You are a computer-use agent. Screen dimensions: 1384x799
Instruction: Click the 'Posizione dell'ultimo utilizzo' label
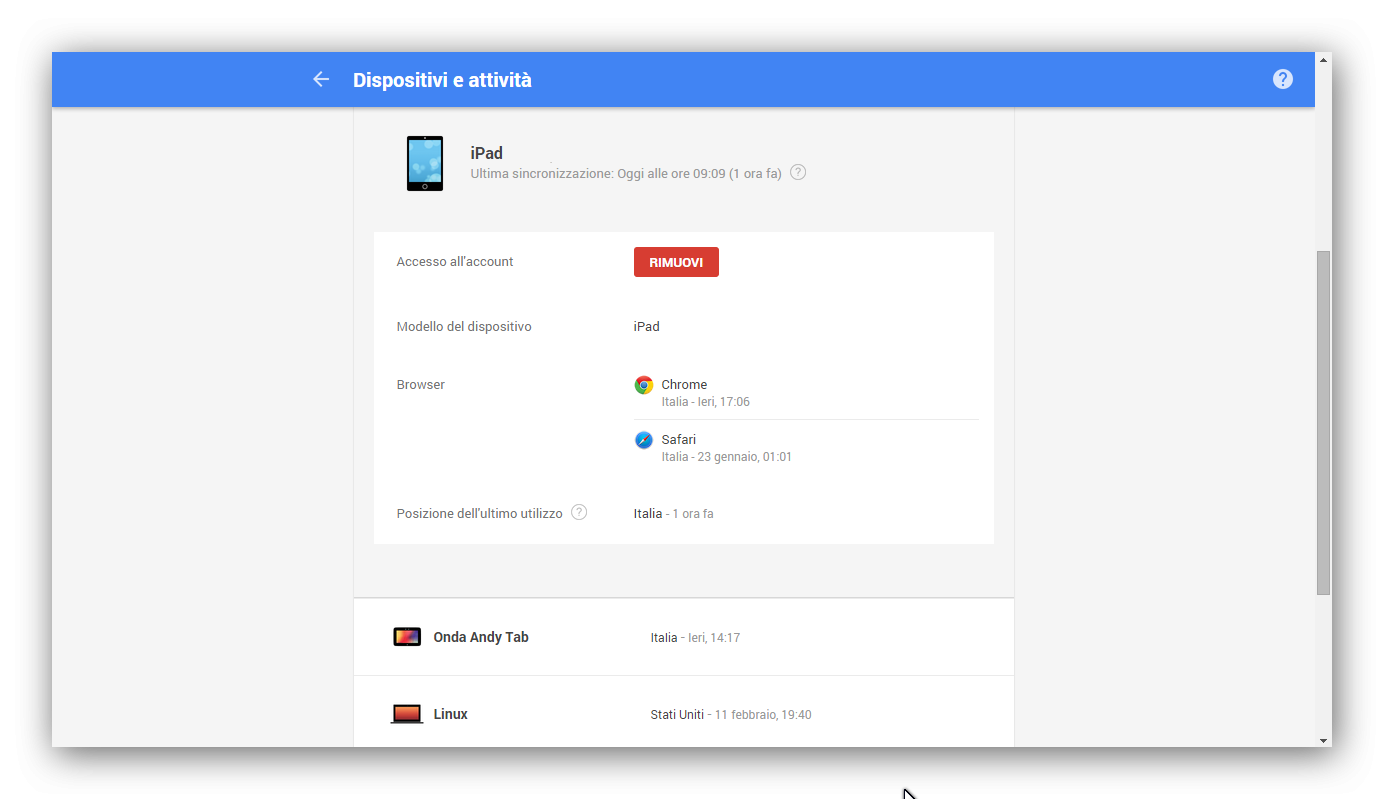[x=480, y=513]
